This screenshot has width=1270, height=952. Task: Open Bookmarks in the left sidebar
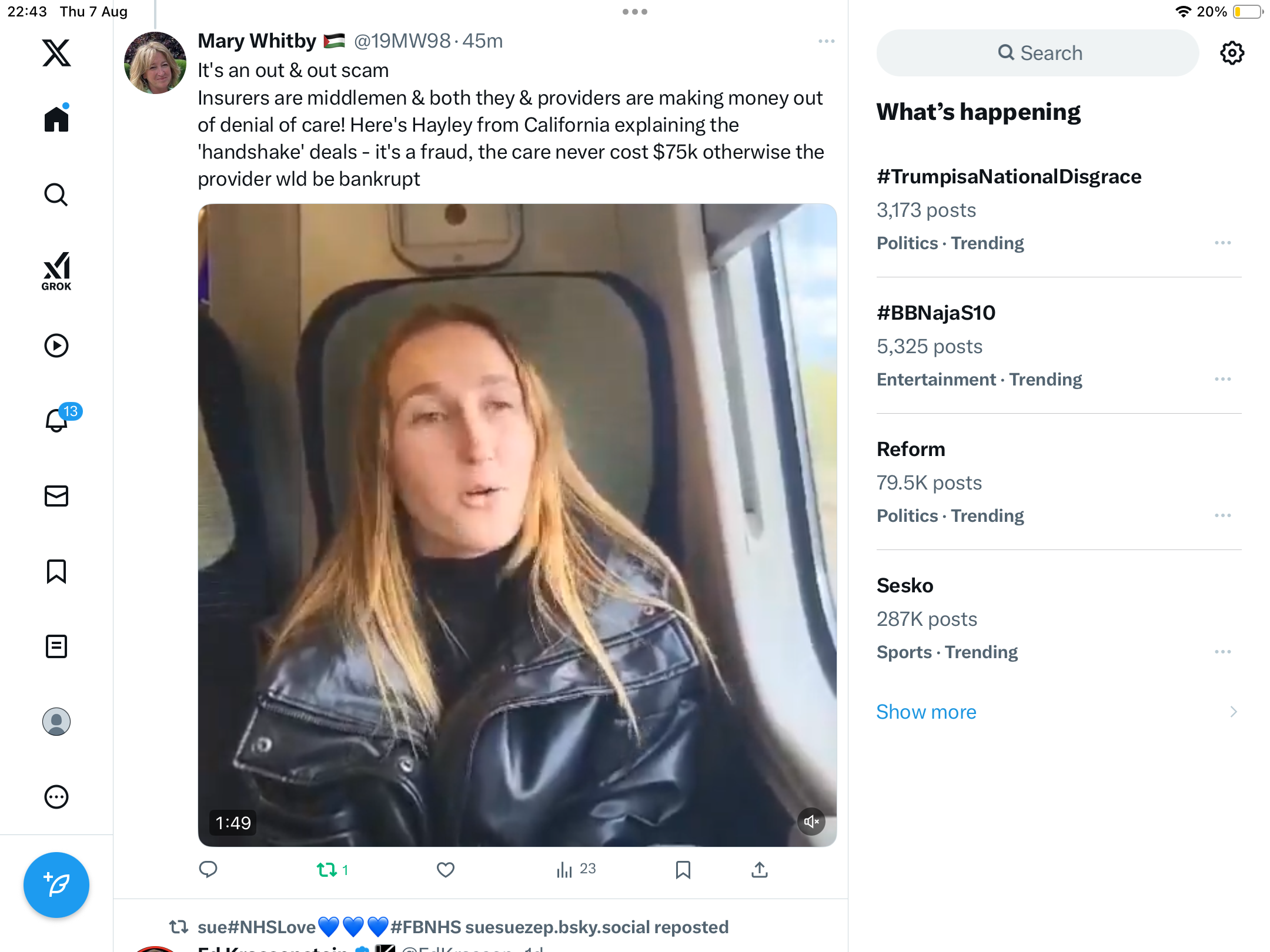coord(56,571)
